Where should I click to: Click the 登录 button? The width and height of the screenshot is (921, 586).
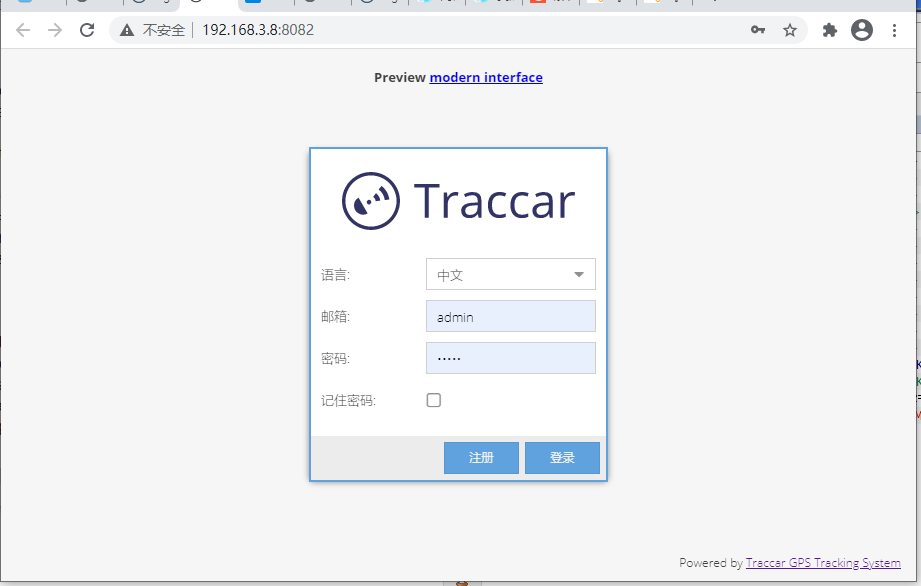point(562,458)
